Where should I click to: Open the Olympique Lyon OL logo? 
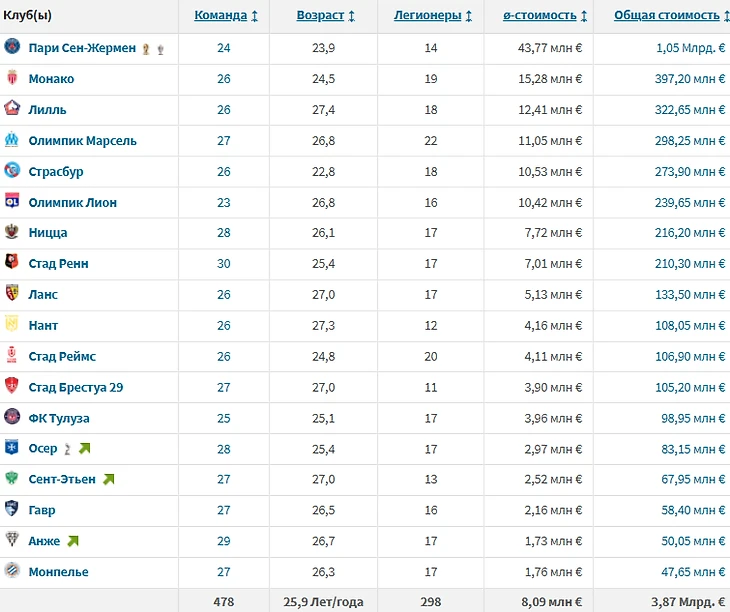[x=12, y=201]
